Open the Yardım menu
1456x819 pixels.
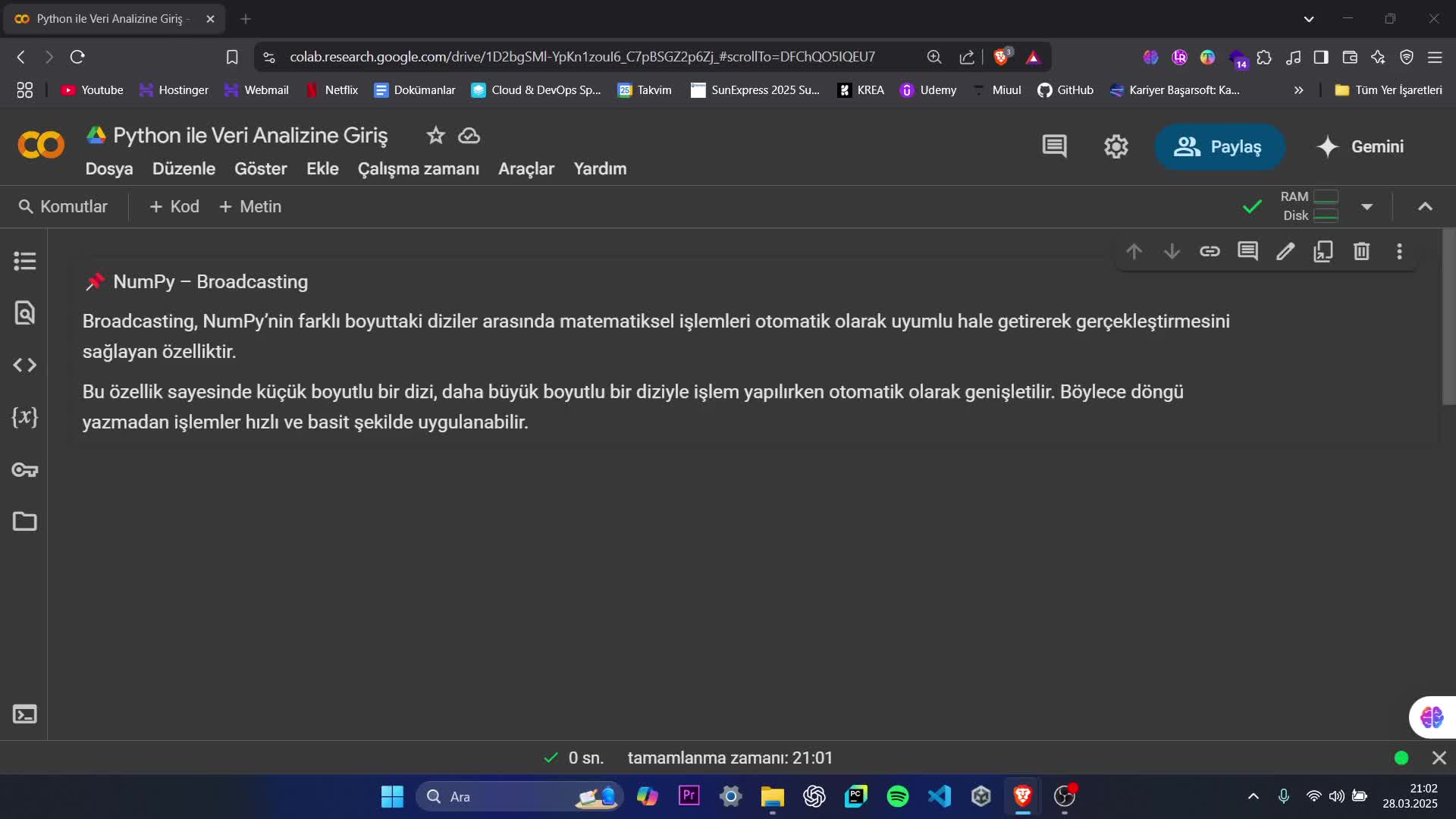tap(600, 168)
